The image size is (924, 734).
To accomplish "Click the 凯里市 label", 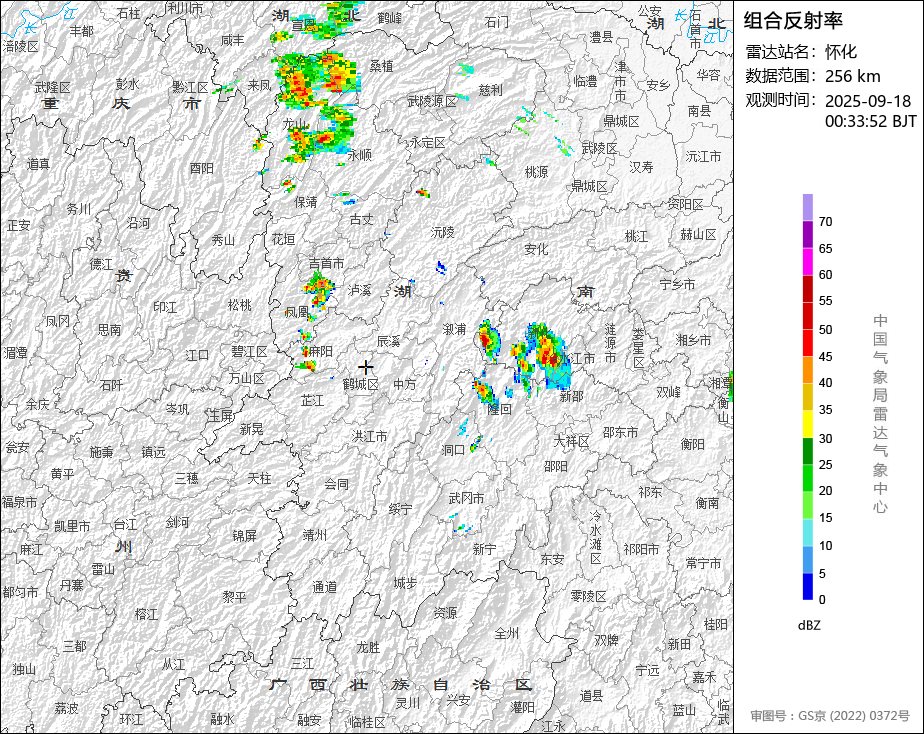I will 72,526.
